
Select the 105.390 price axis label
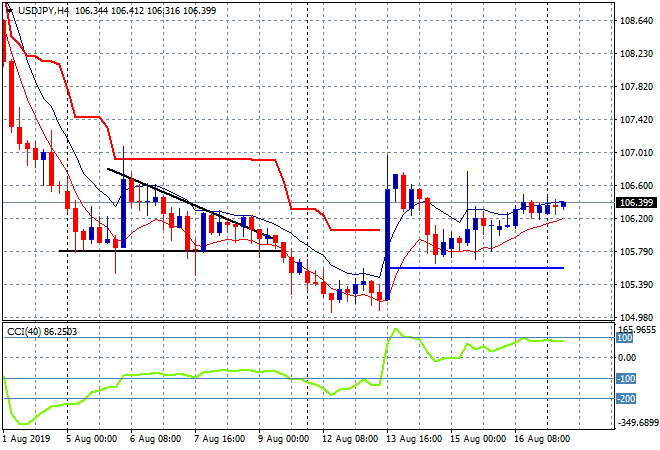pos(636,285)
